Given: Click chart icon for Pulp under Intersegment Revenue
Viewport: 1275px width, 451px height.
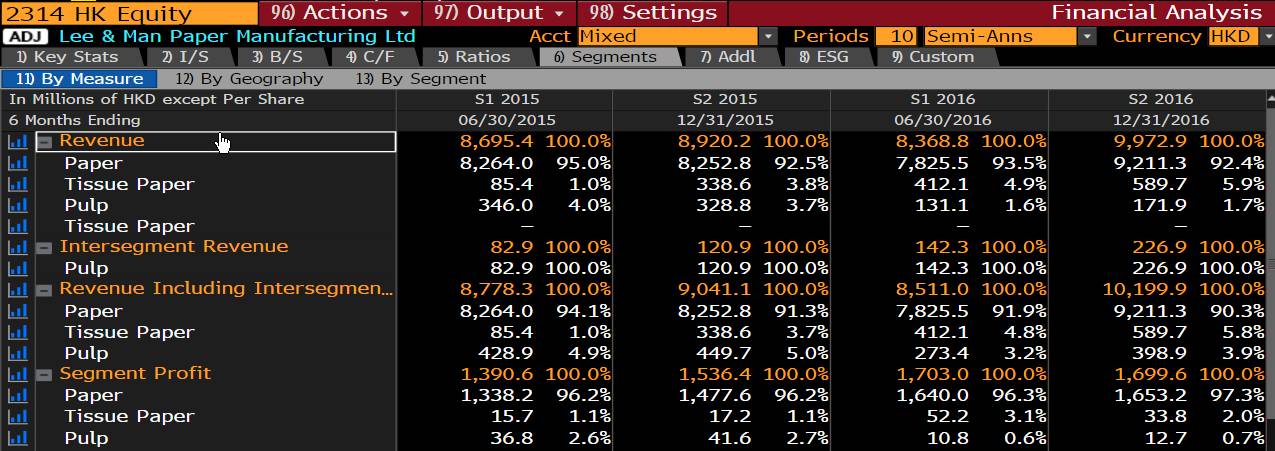Looking at the screenshot, I should (x=17, y=268).
